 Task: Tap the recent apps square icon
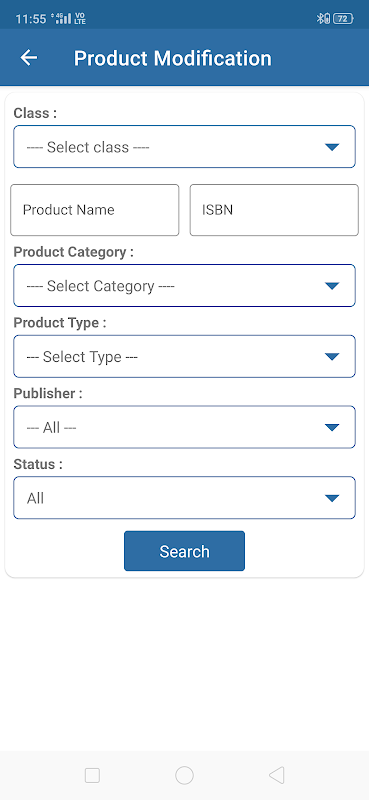92,776
